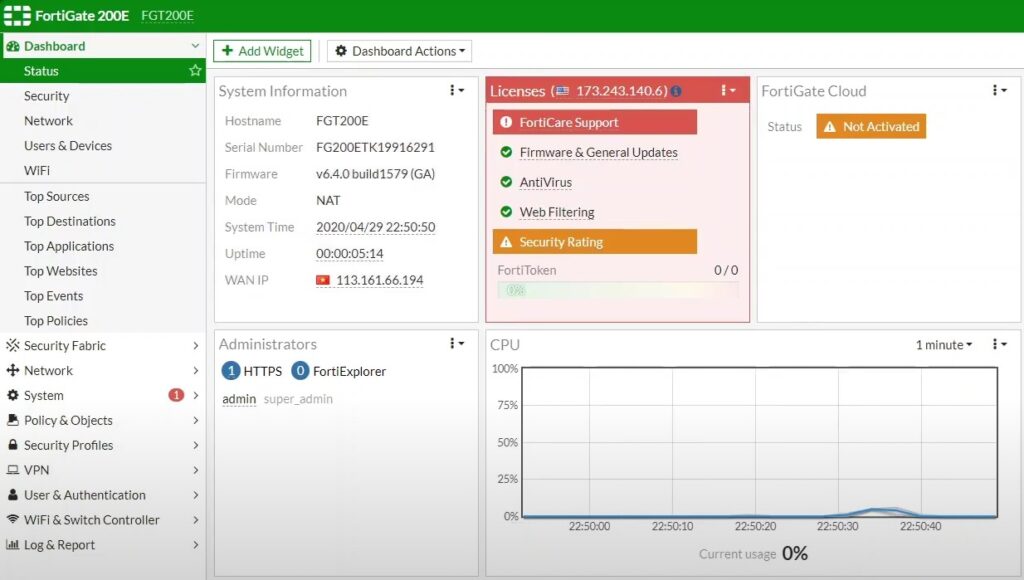Expand the System menu chevron

[x=195, y=395]
